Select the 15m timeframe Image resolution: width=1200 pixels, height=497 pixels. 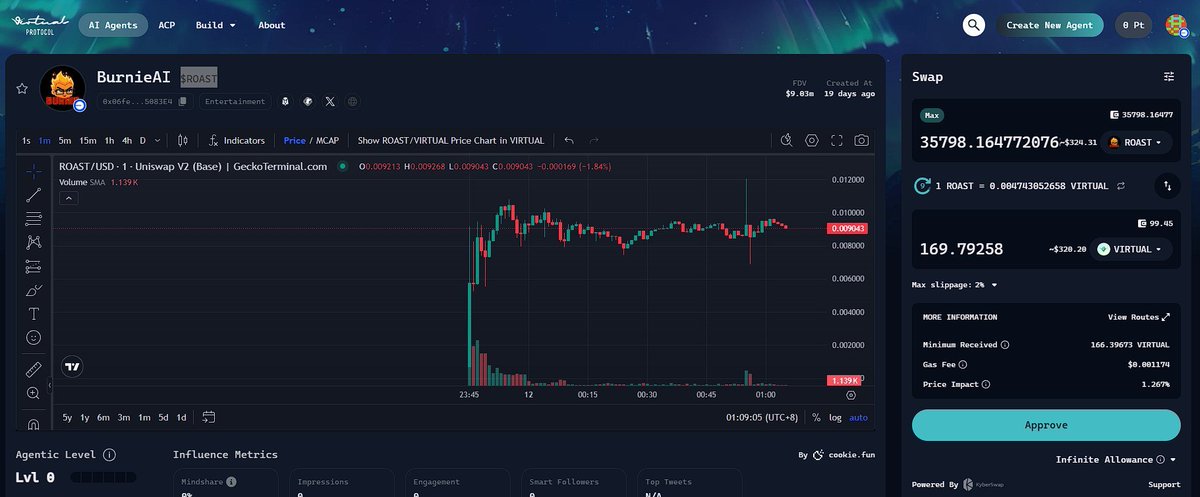[x=88, y=141]
